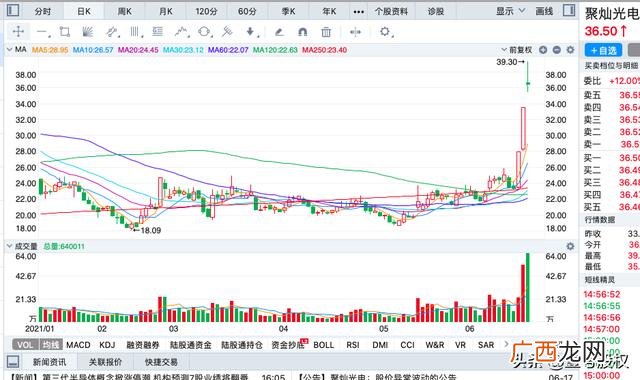
Task: Open drawing toolbar settings gear
Action: click(x=385, y=31)
